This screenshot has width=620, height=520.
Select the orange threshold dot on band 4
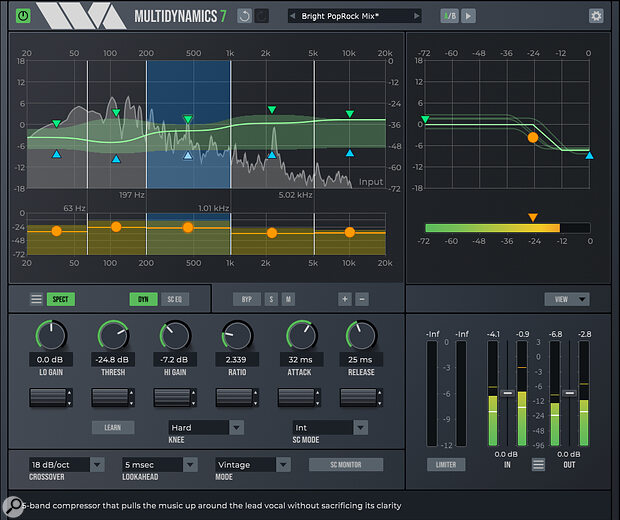(x=272, y=233)
